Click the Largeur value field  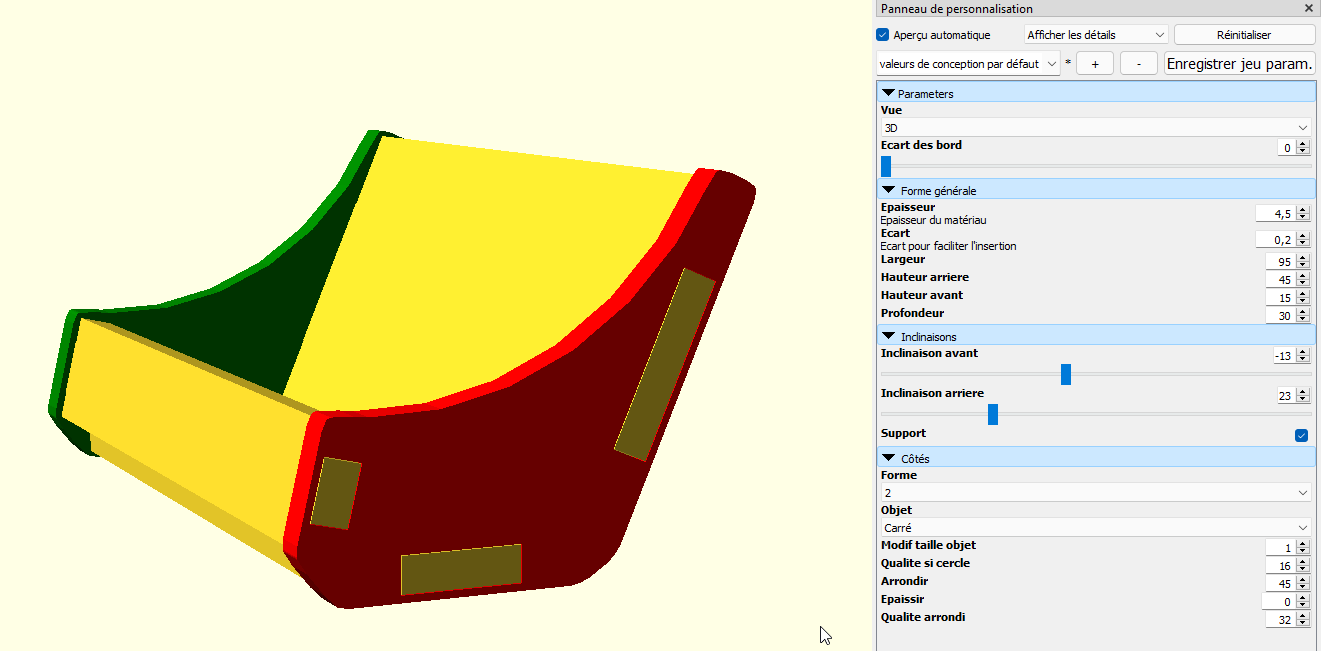[1279, 261]
